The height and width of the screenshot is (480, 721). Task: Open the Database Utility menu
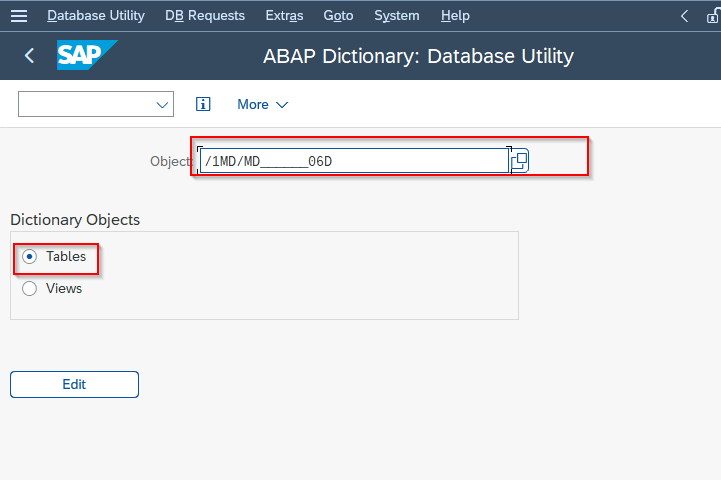pyautogui.click(x=96, y=16)
